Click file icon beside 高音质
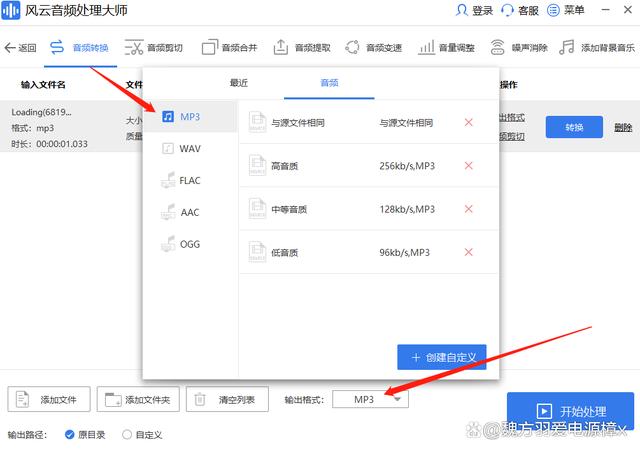Screen dimensions: 640x452 pos(257,165)
